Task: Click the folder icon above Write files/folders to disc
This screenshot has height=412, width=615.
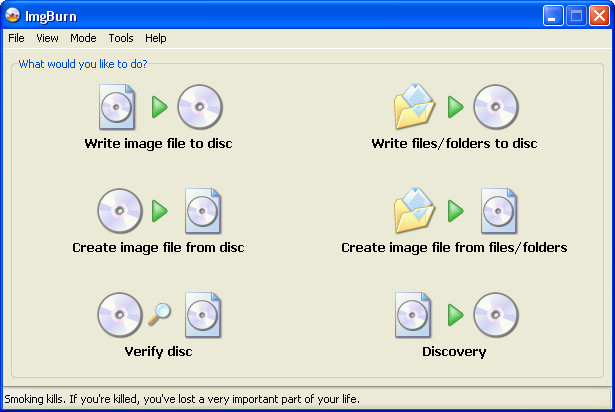Action: pos(414,107)
